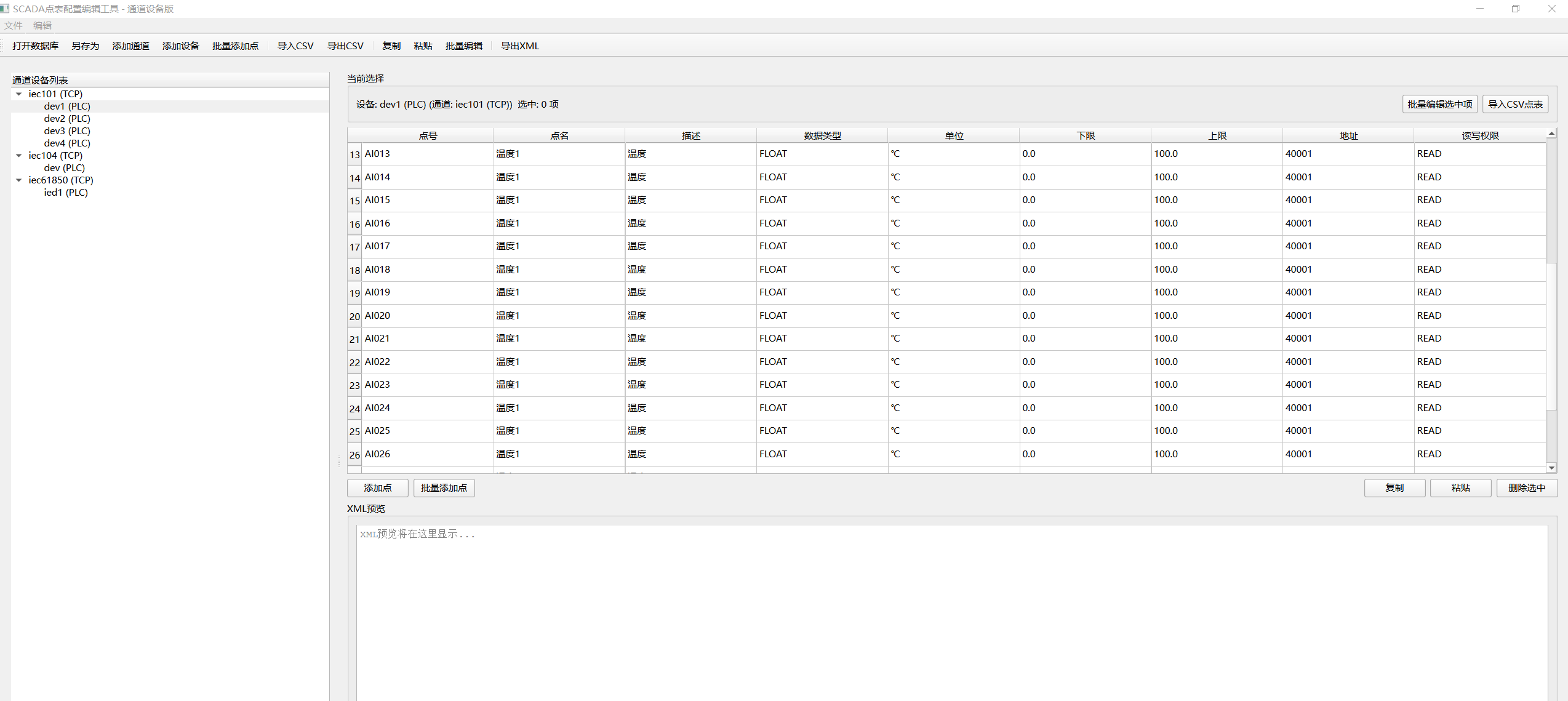Select 添加通道 to add a channel

(x=130, y=46)
